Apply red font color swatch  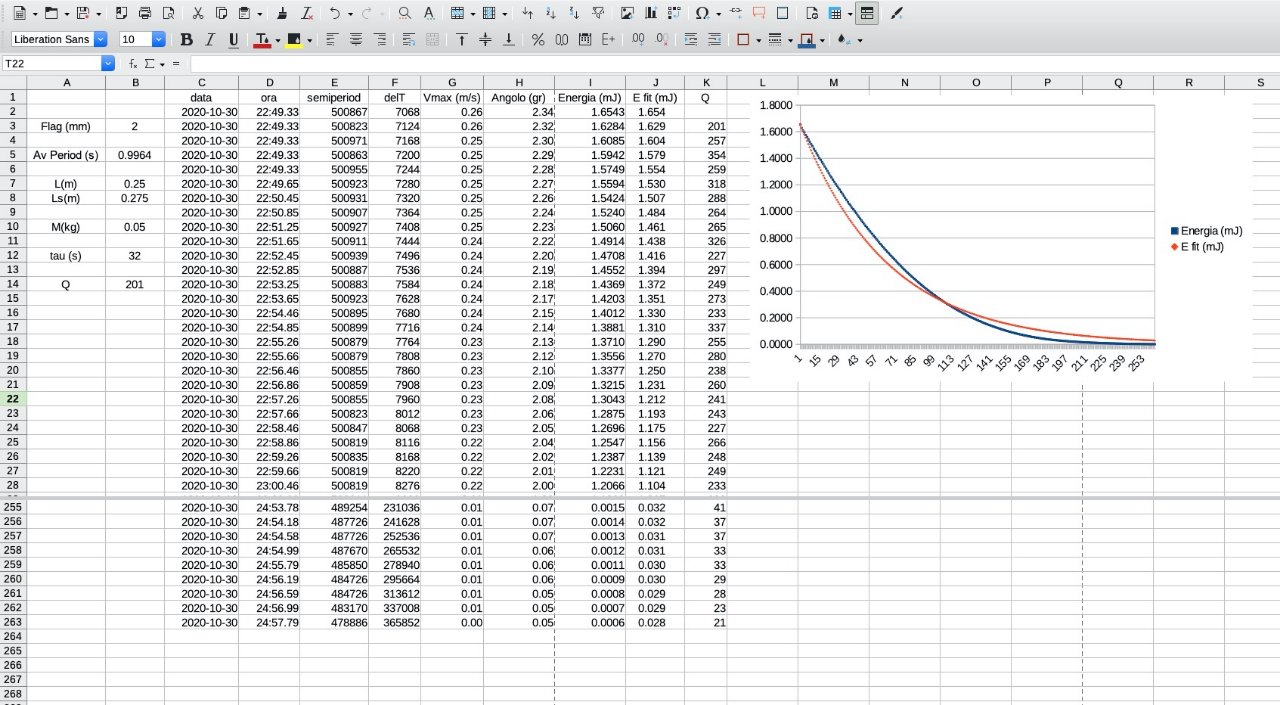pos(262,40)
